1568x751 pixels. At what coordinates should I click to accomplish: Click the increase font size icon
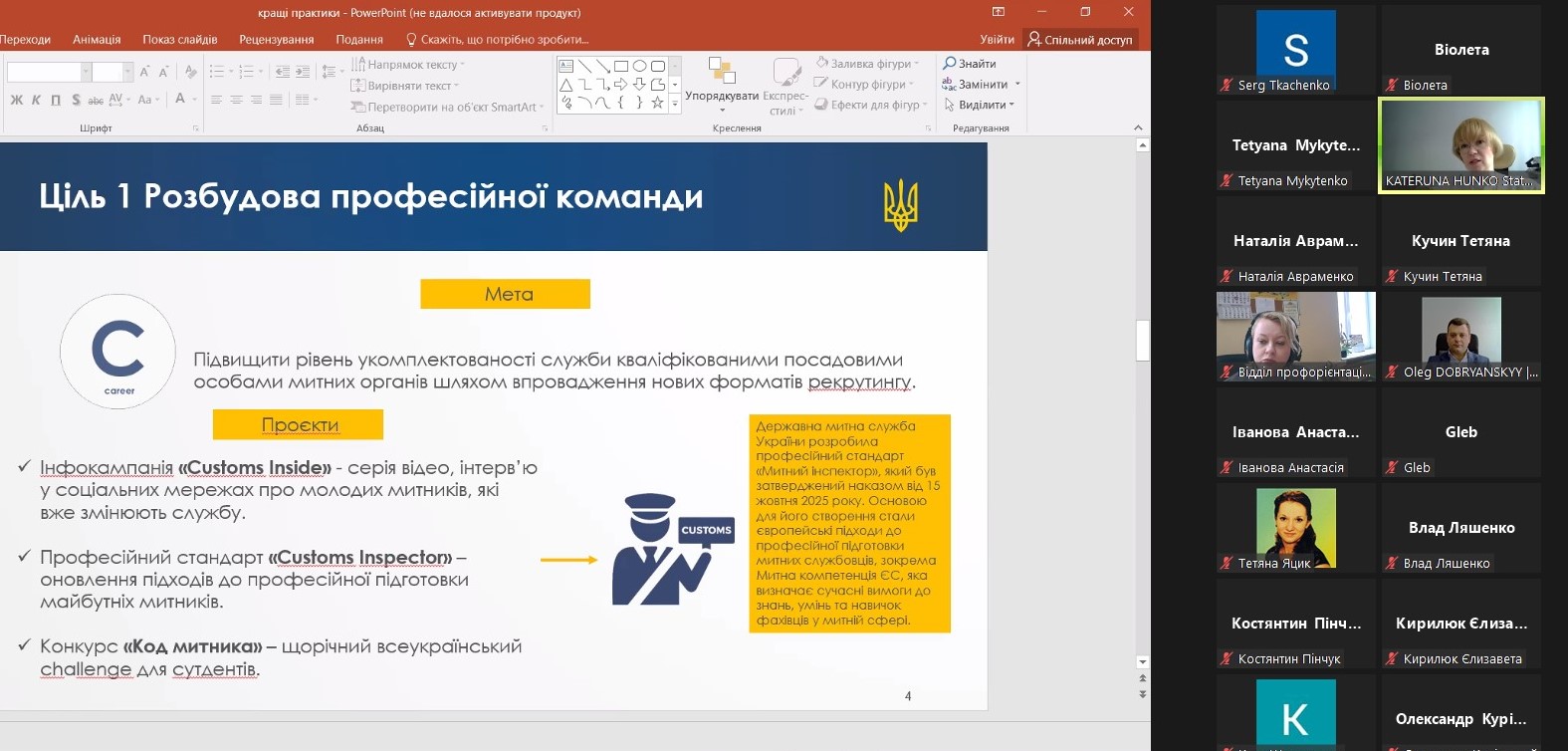click(145, 72)
